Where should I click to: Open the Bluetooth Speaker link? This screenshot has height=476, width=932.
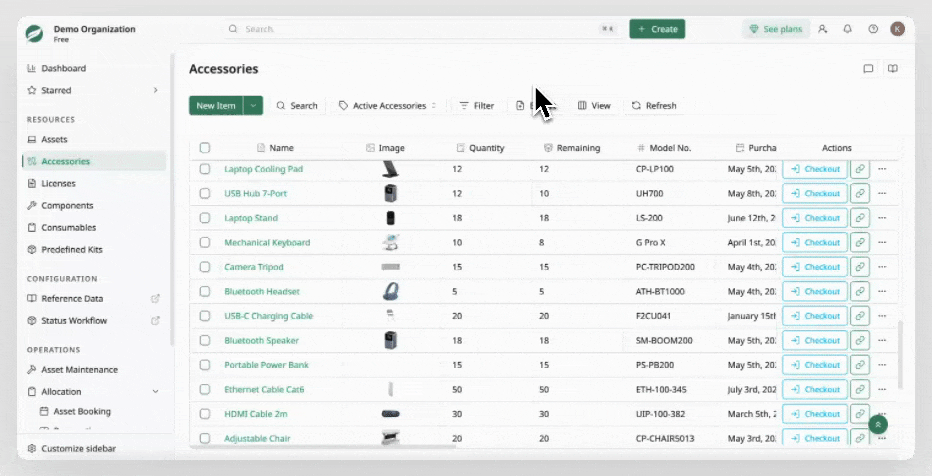pos(262,340)
